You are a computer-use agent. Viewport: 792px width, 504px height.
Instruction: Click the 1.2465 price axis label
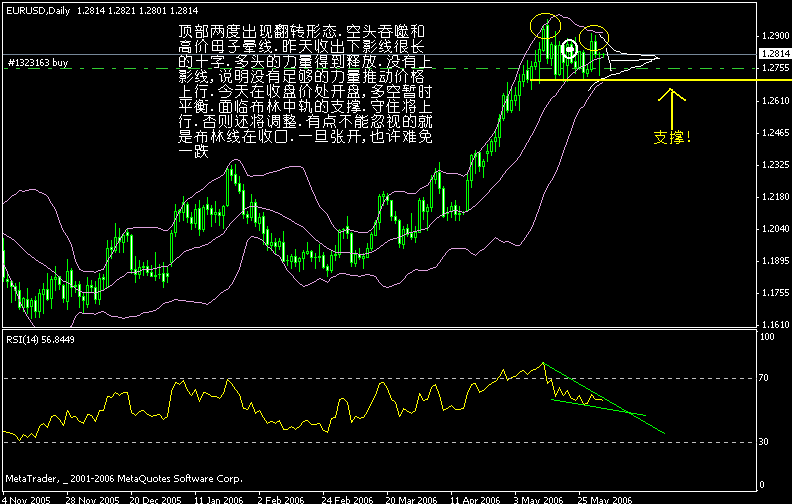[775, 133]
